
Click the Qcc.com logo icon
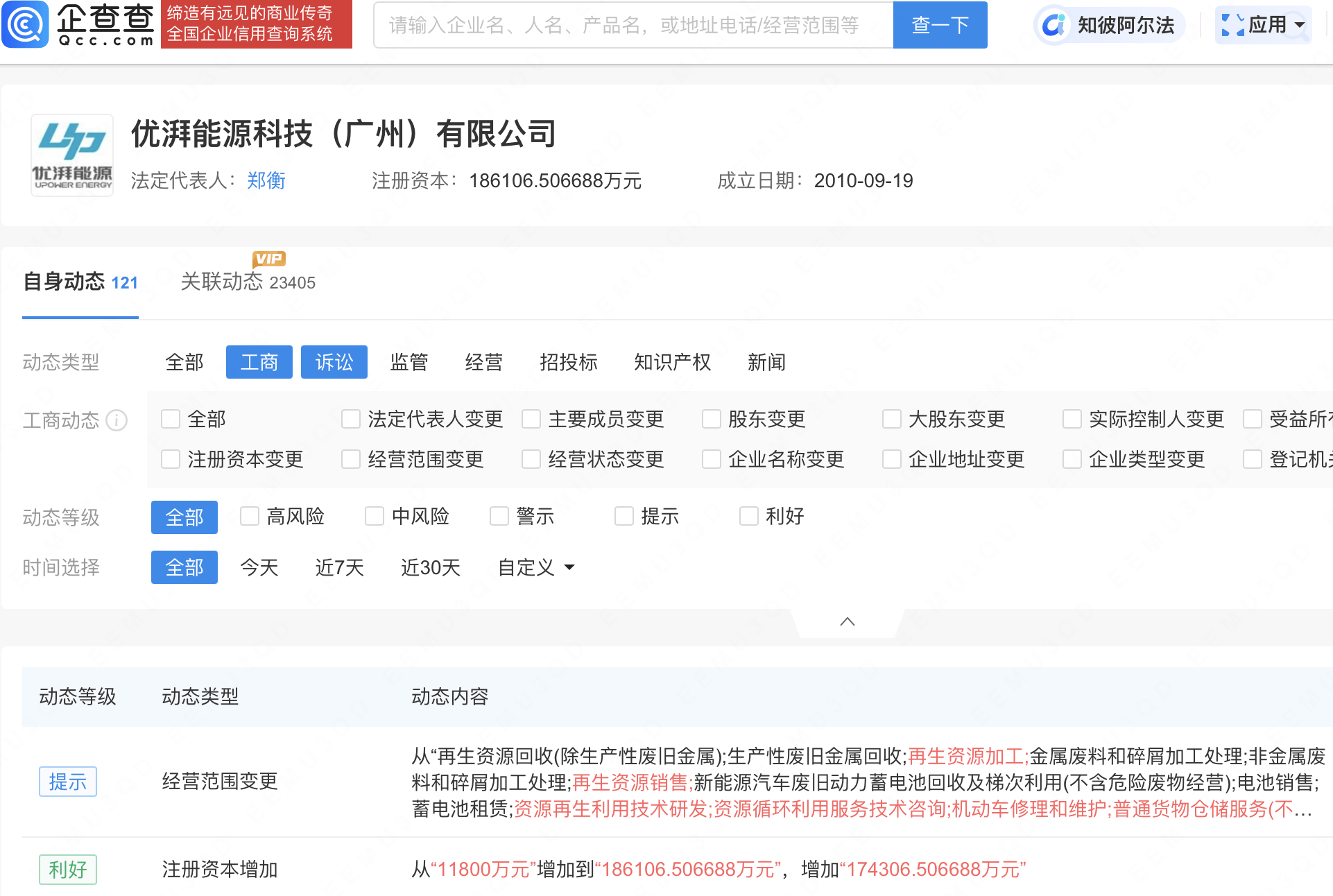click(x=26, y=24)
